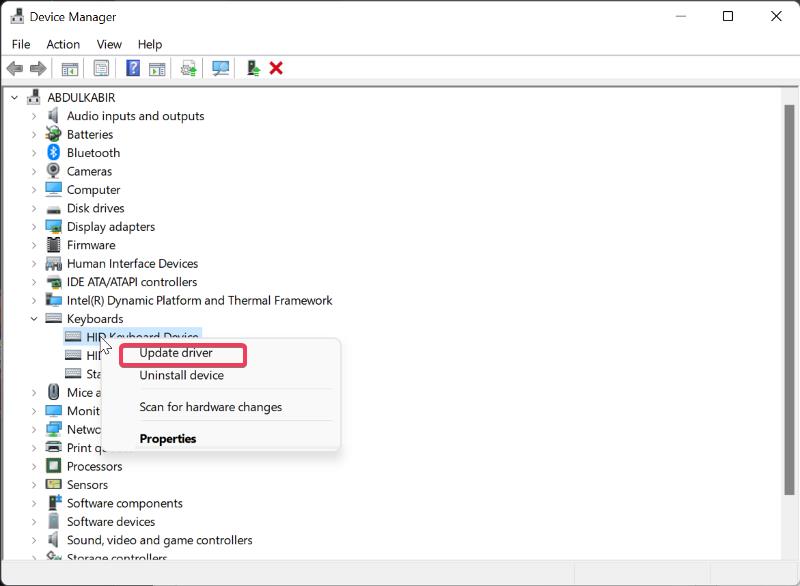Click the Display adapters icon
This screenshot has width=800, height=586.
click(53, 226)
